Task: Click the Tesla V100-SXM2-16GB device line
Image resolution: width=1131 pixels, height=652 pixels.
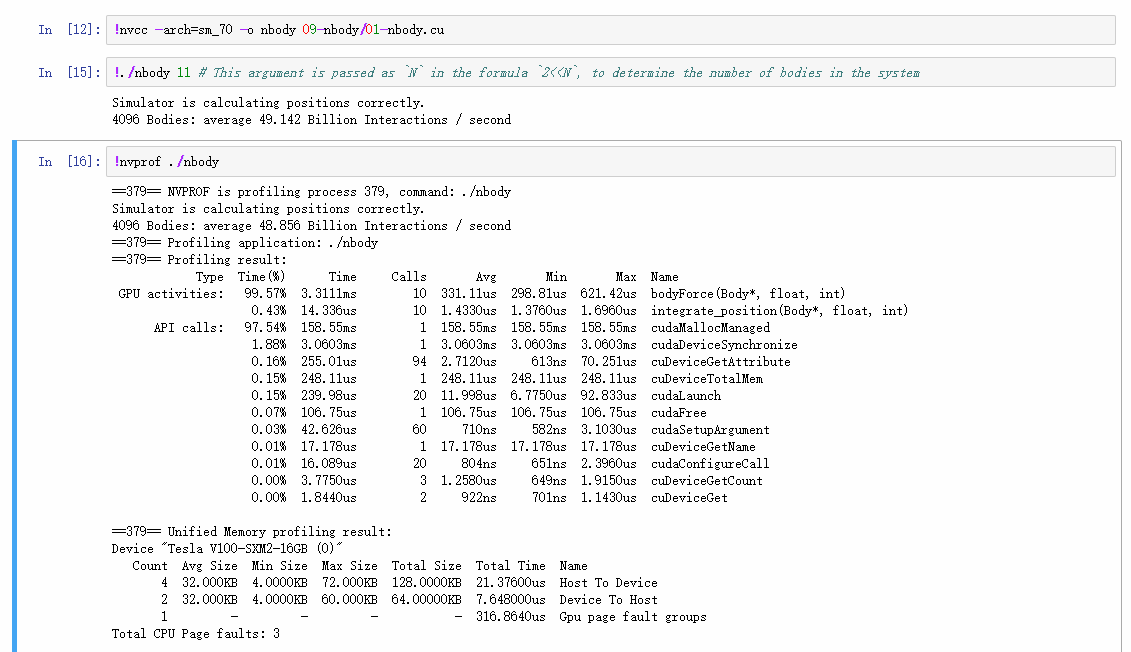Action: (x=226, y=549)
